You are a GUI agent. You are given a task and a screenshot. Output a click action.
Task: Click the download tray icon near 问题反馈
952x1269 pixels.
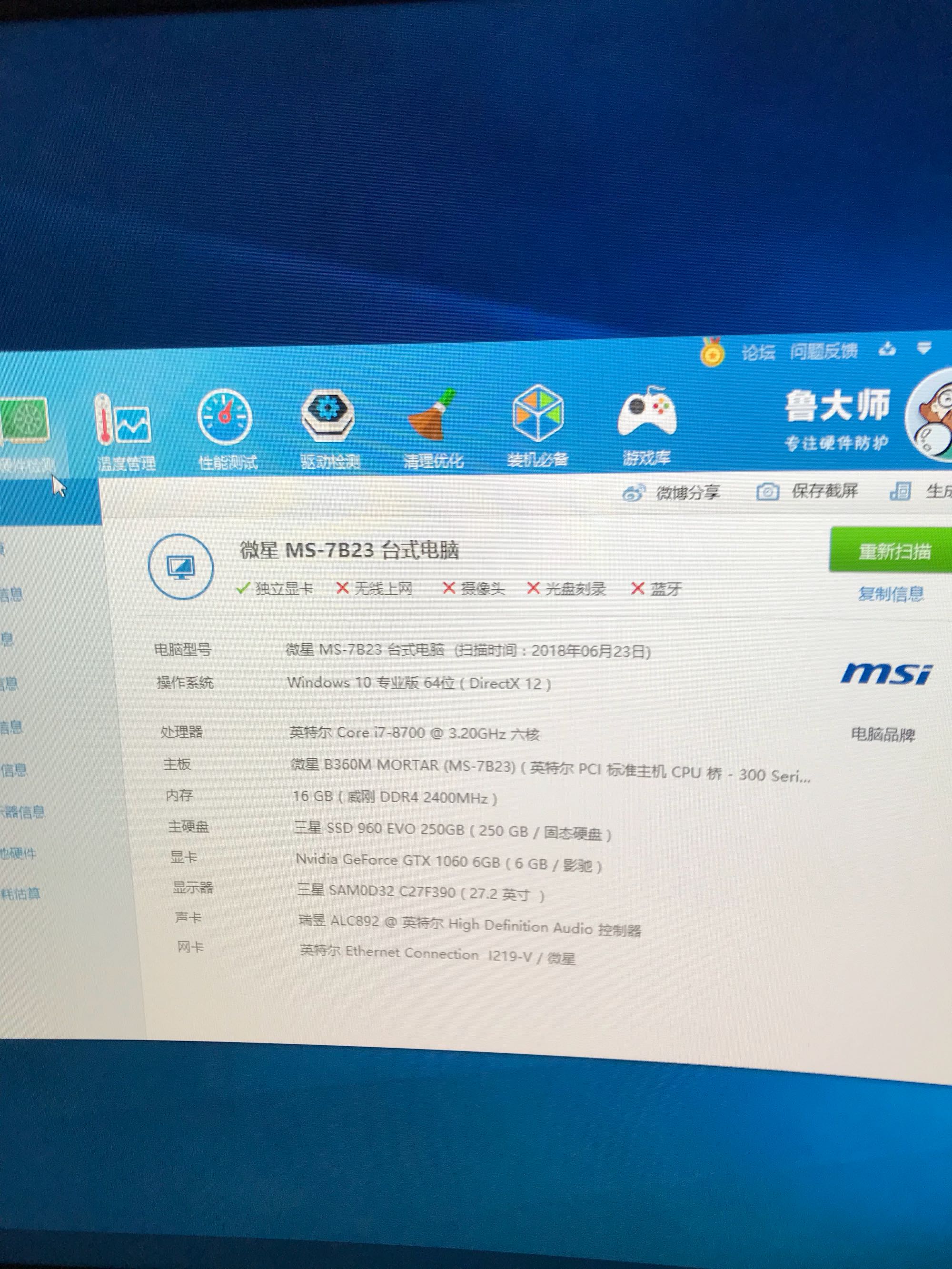pyautogui.click(x=887, y=348)
